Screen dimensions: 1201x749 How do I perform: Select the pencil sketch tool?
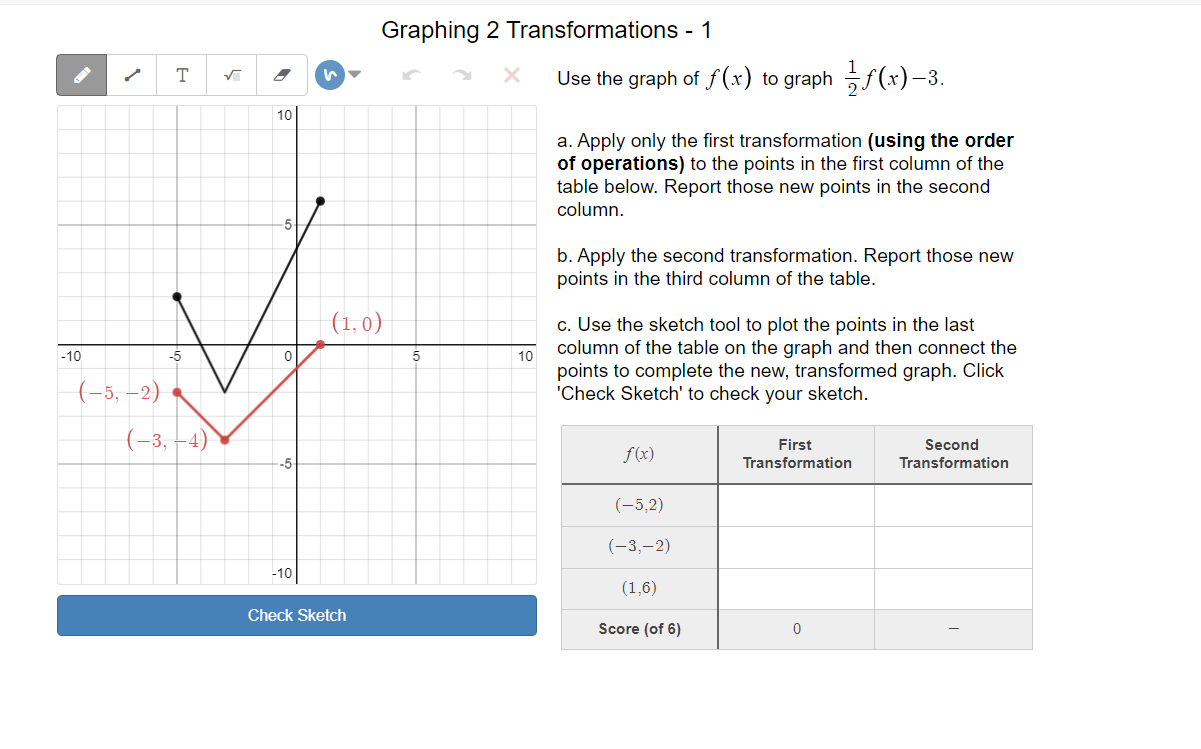click(x=81, y=75)
